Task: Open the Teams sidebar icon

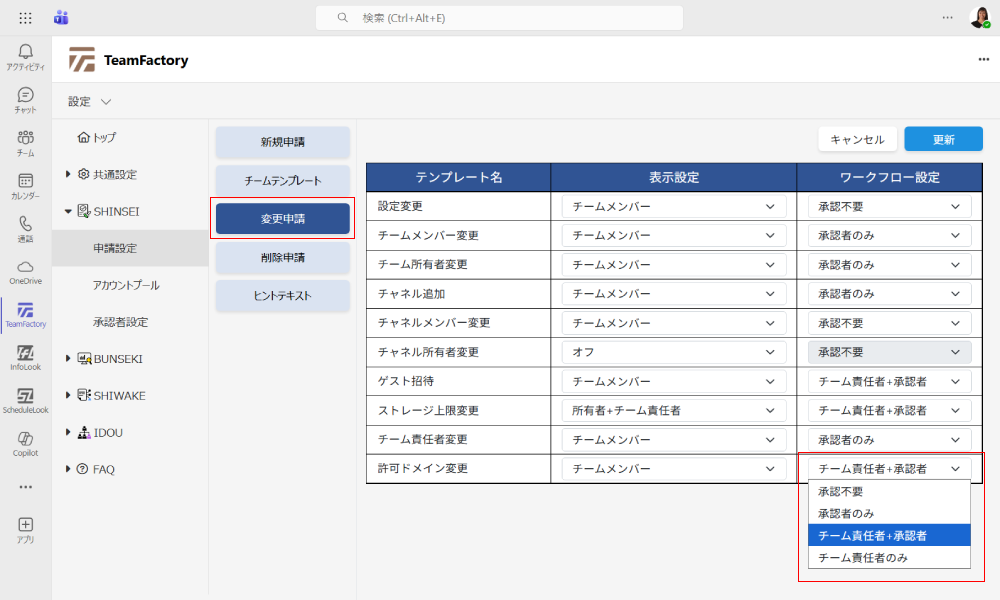Action: click(25, 142)
